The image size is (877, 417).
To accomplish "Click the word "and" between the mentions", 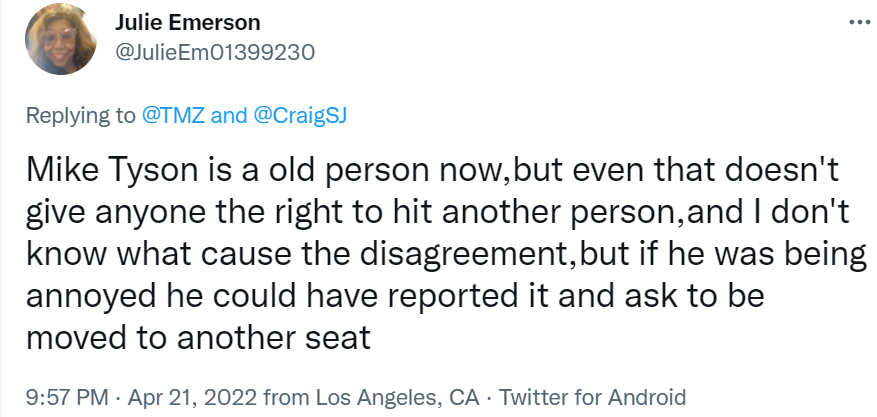I will pos(229,115).
